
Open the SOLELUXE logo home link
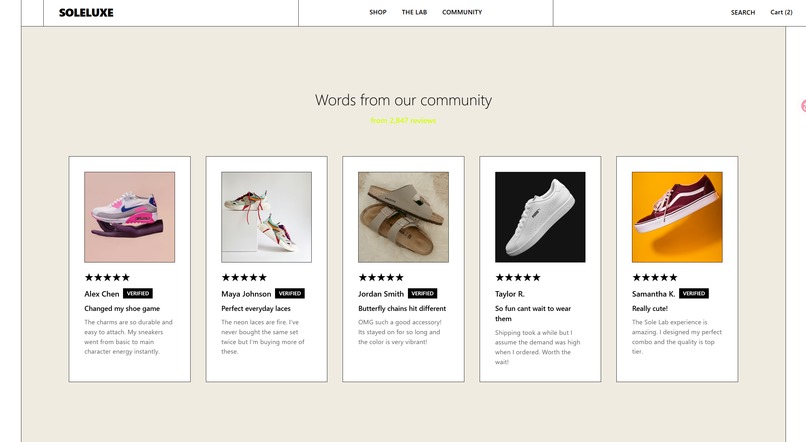pyautogui.click(x=86, y=12)
